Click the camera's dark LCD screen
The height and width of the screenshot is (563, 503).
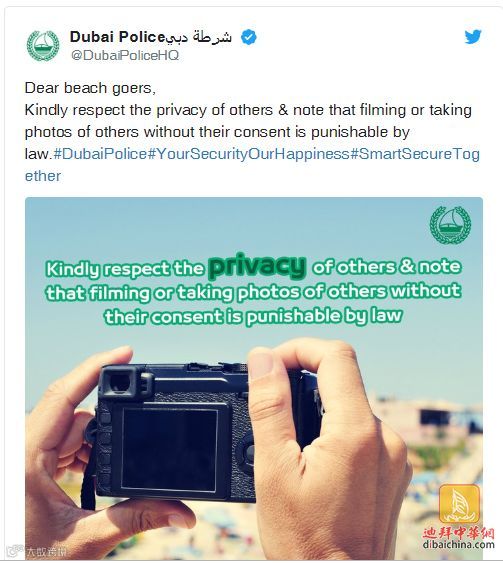click(169, 450)
